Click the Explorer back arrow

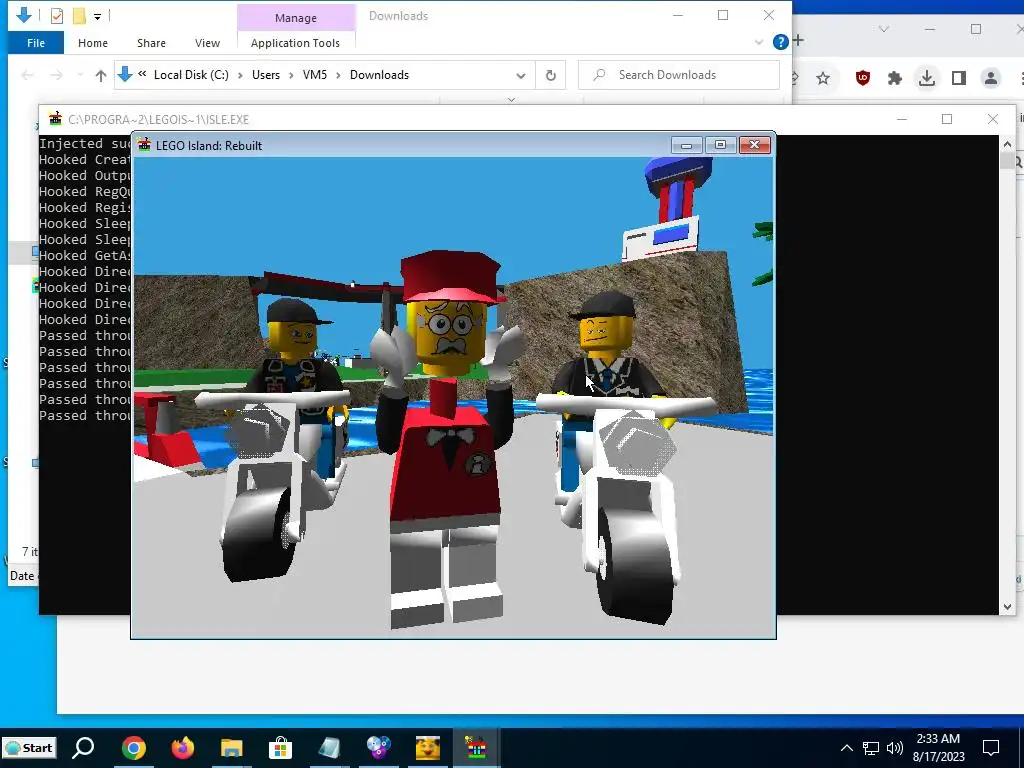pos(27,75)
